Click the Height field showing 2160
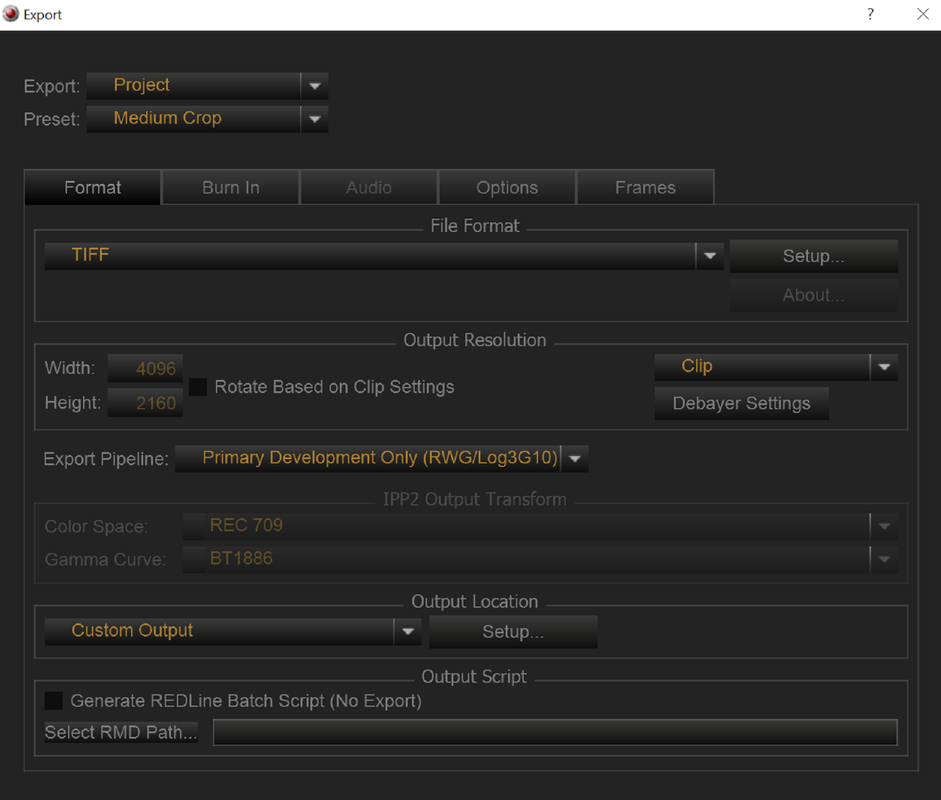The width and height of the screenshot is (941, 800). point(145,403)
